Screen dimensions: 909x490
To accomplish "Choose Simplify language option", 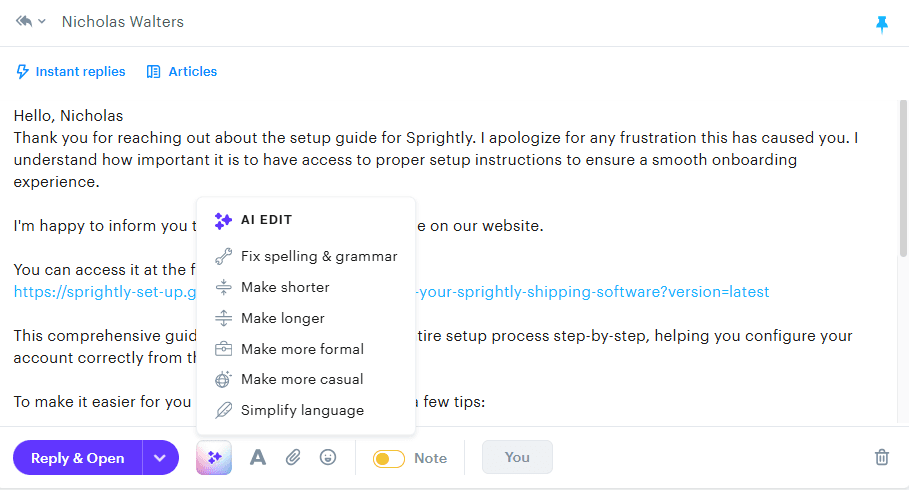I will tap(302, 410).
